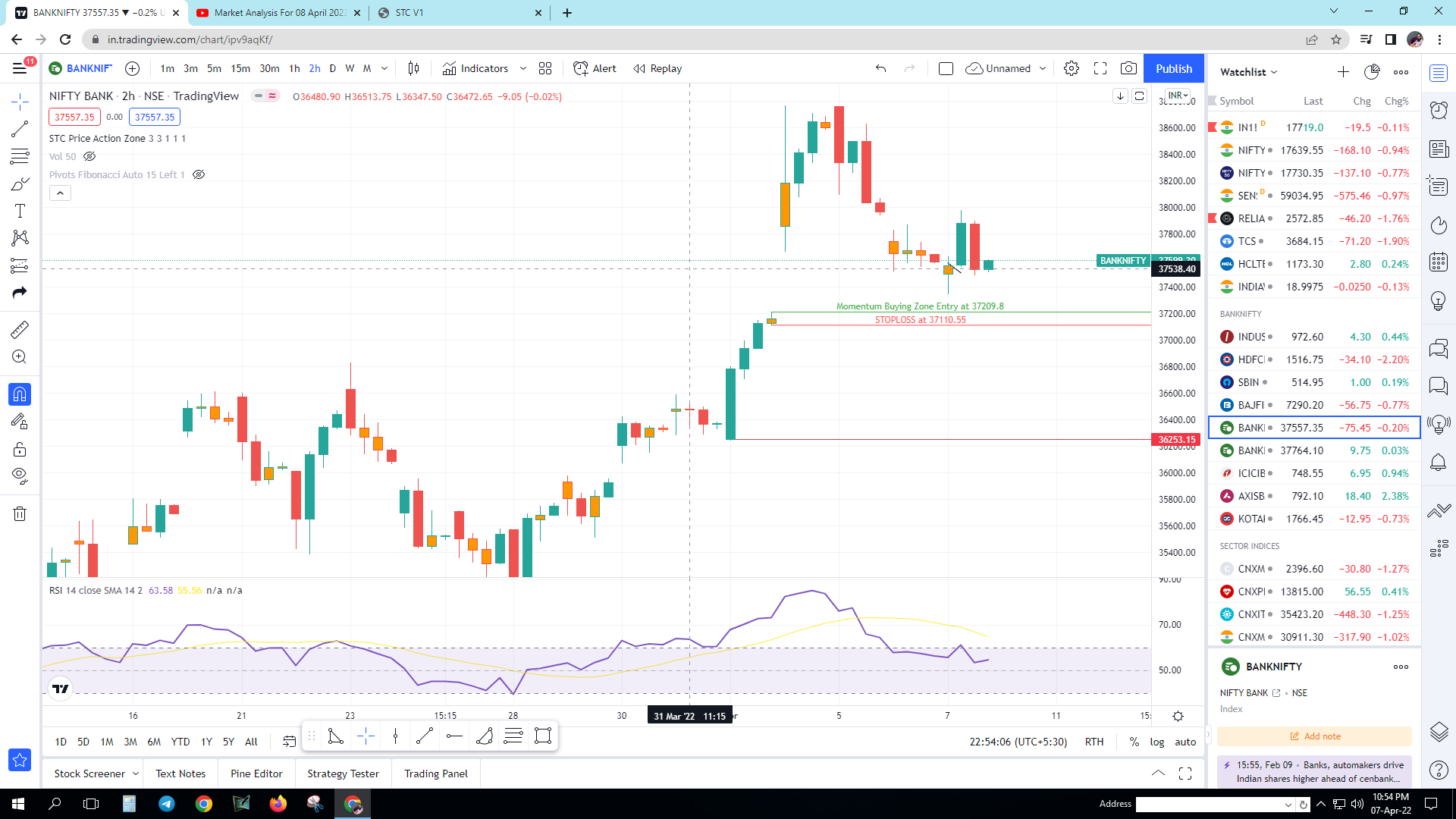Open the Pine Editor tab
The image size is (1456, 819).
pos(256,773)
